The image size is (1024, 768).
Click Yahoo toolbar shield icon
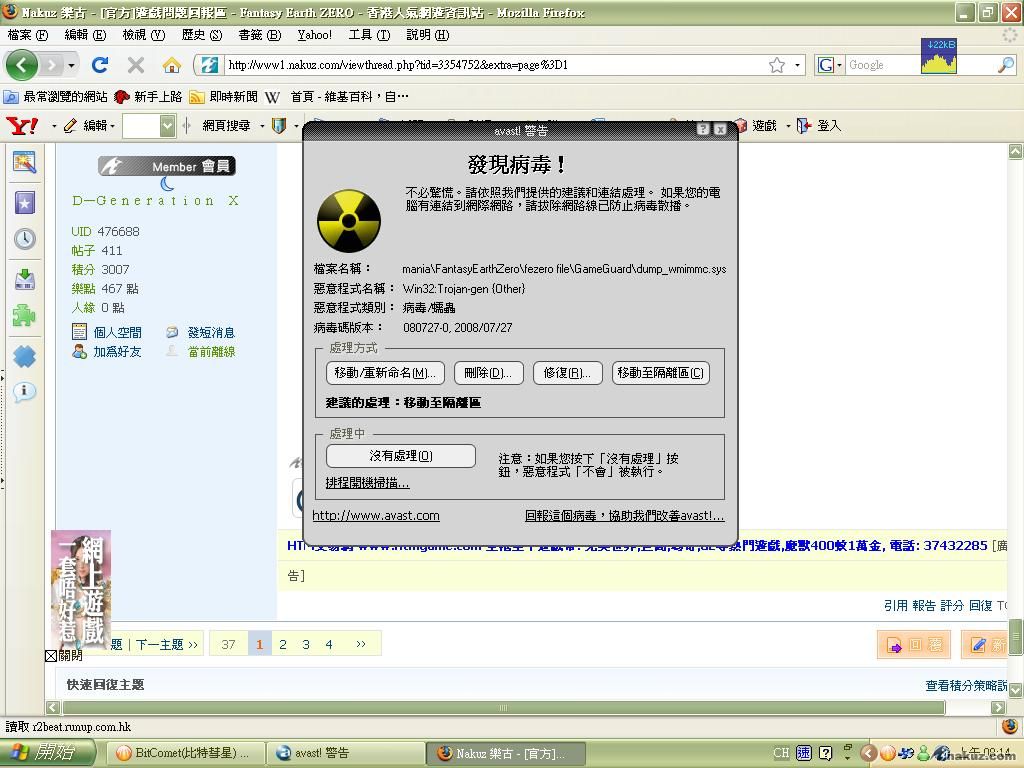[x=279, y=125]
